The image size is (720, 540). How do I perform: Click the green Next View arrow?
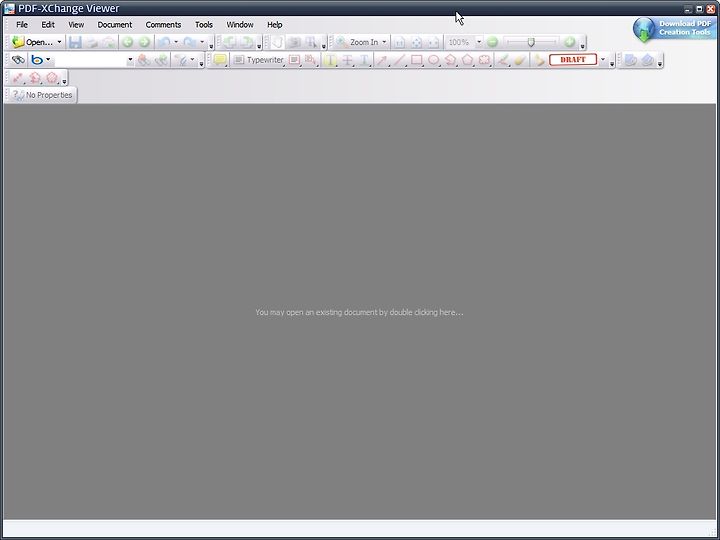tap(144, 42)
